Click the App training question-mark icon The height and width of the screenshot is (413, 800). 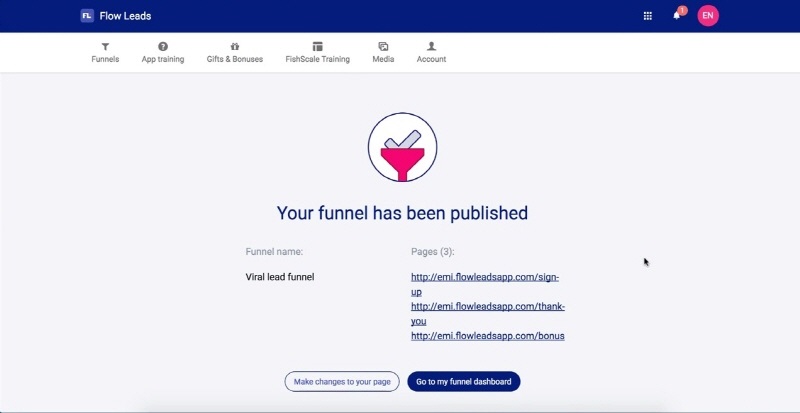click(x=163, y=46)
